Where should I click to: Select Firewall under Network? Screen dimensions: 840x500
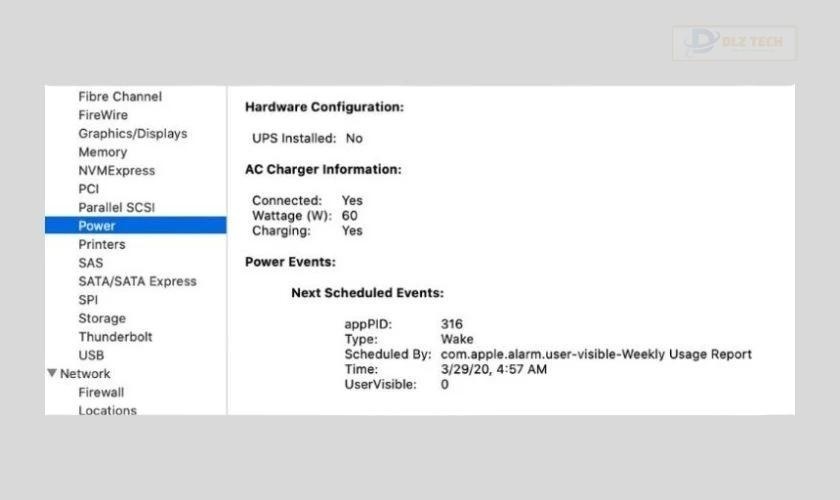(x=101, y=393)
